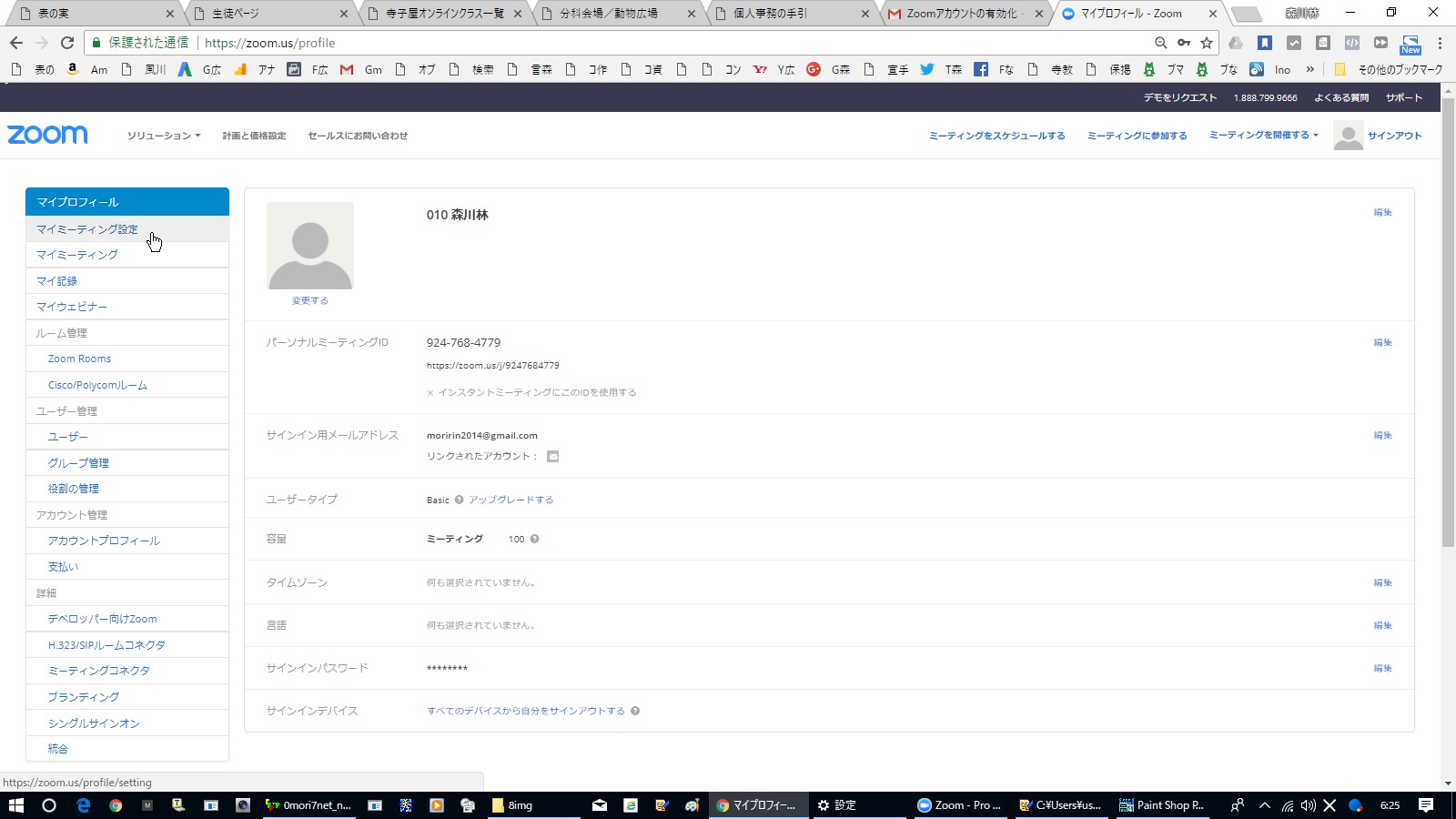Click 編集 for パーソナルミーティングID
The width and height of the screenshot is (1456, 819).
pyautogui.click(x=1382, y=342)
